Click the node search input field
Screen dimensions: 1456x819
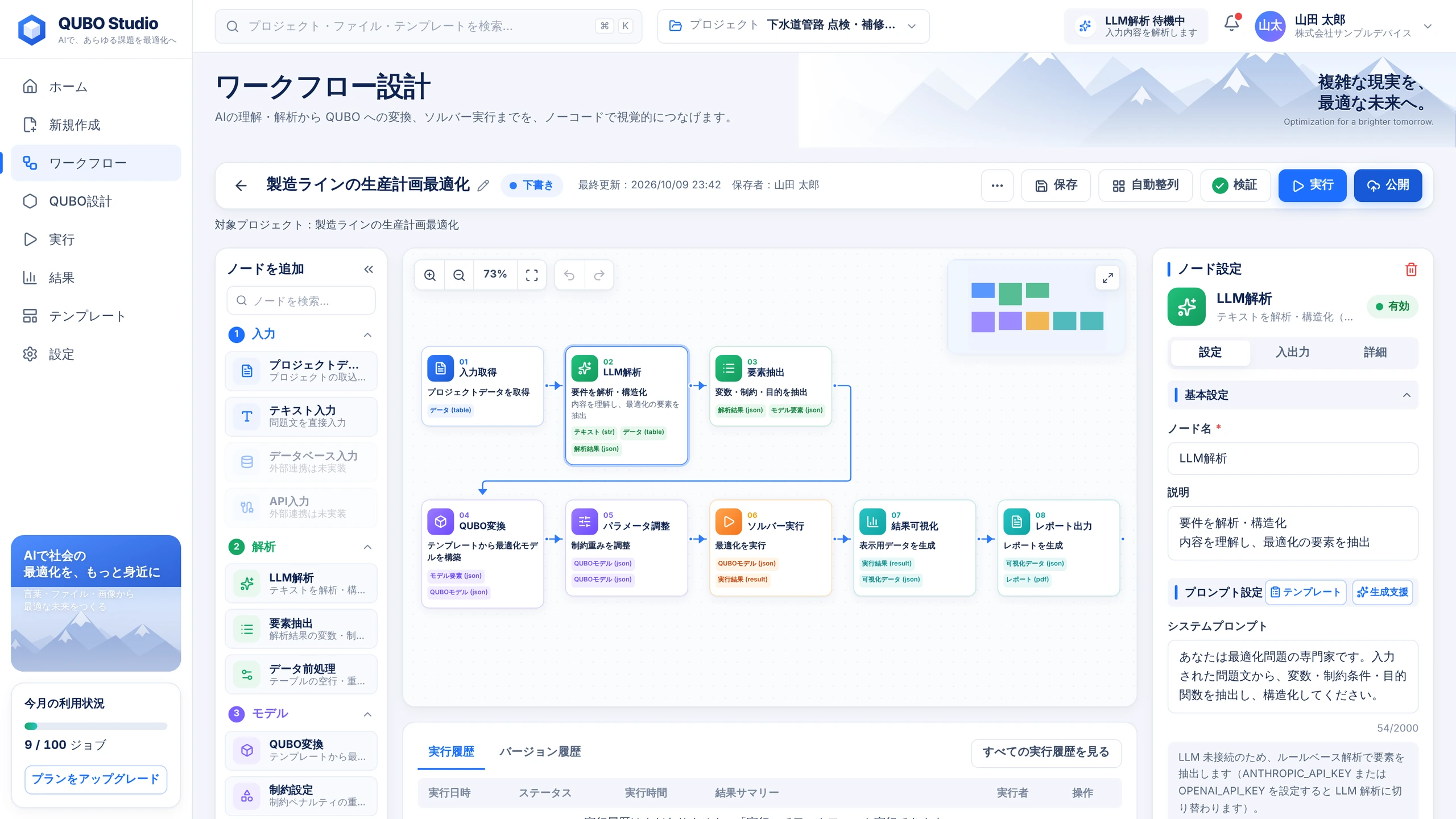(301, 301)
